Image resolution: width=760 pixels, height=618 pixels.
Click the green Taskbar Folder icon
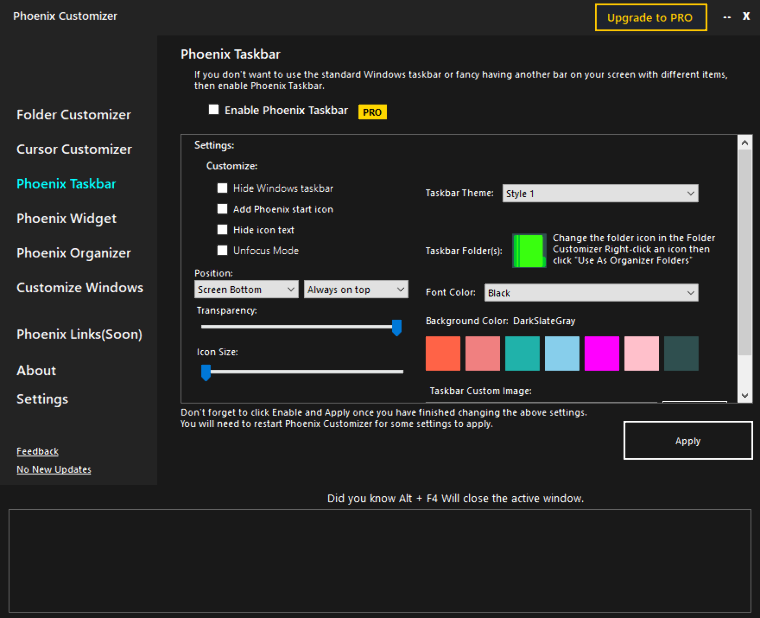529,250
